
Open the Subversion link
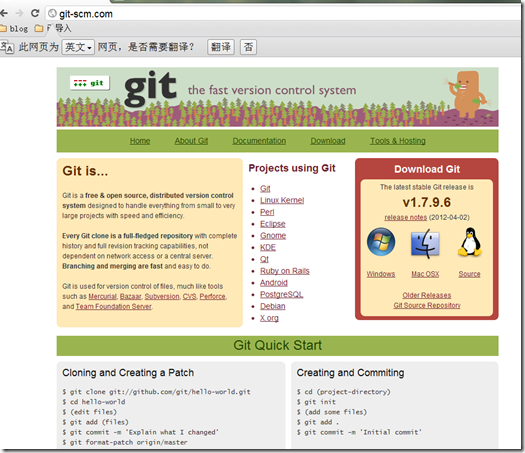162,297
